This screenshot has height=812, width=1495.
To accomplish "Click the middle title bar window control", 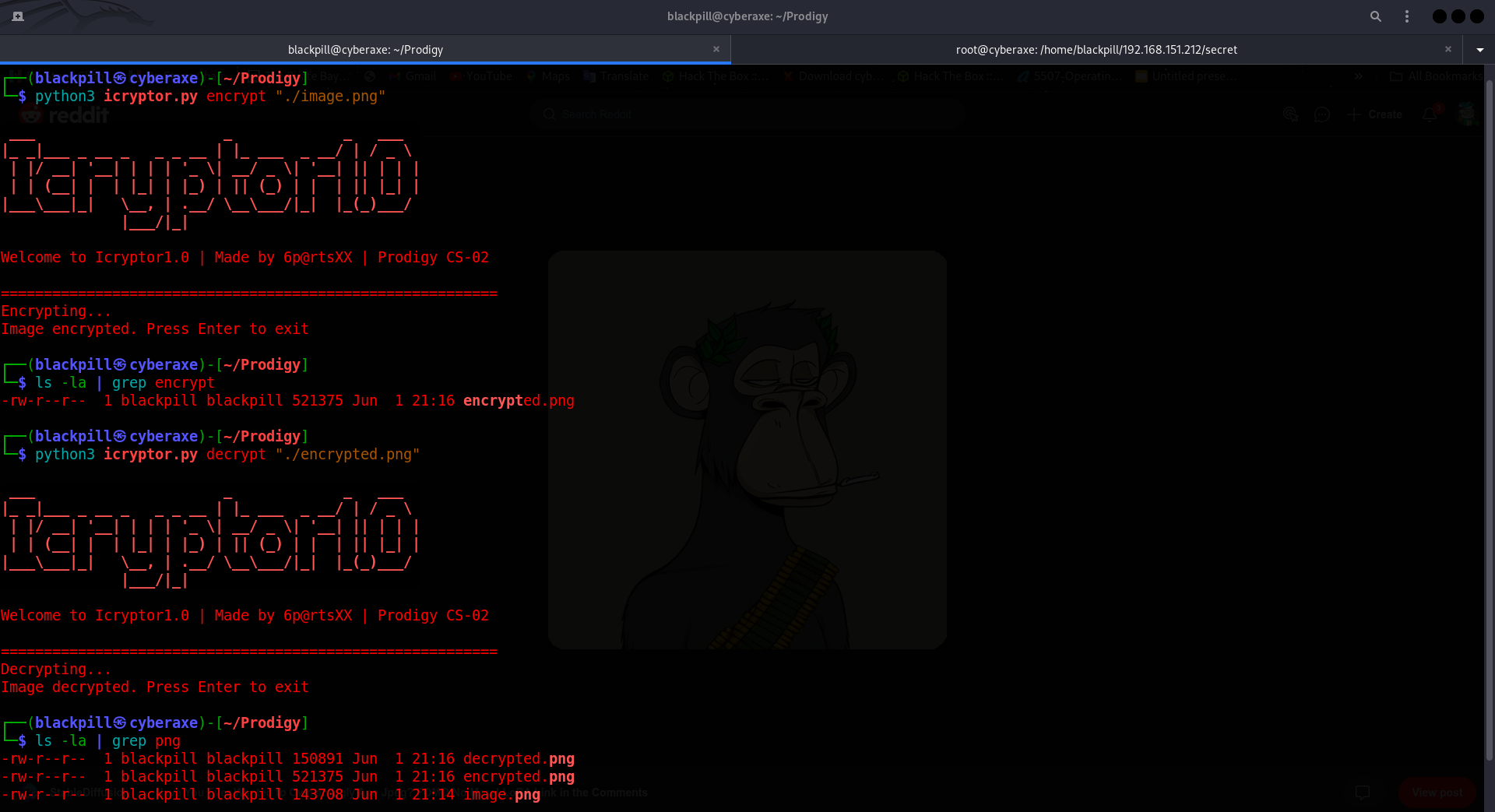I will click(x=1458, y=16).
